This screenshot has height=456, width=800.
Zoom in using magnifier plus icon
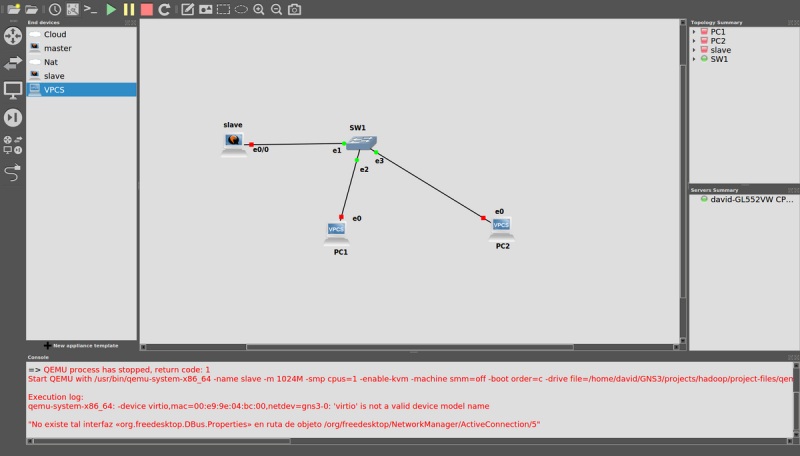pyautogui.click(x=259, y=9)
